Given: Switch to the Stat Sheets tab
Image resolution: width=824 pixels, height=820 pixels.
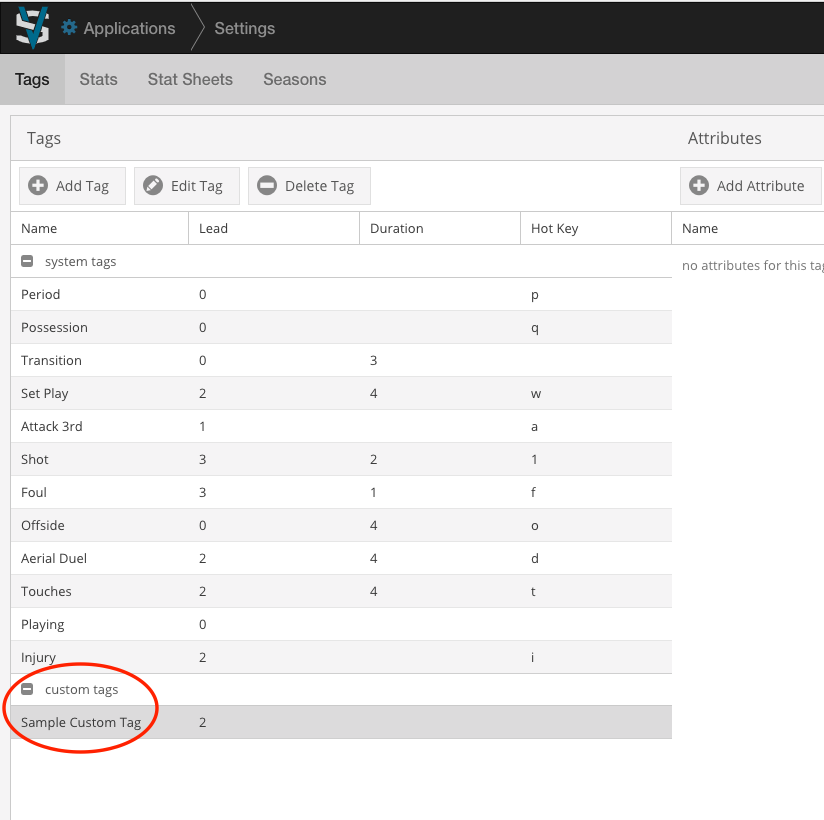Looking at the screenshot, I should (190, 80).
